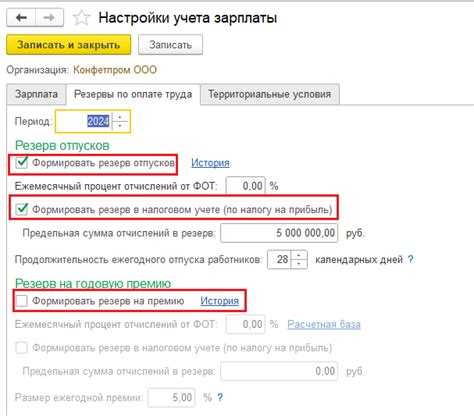Click help question mark near календарных дней

411,259
